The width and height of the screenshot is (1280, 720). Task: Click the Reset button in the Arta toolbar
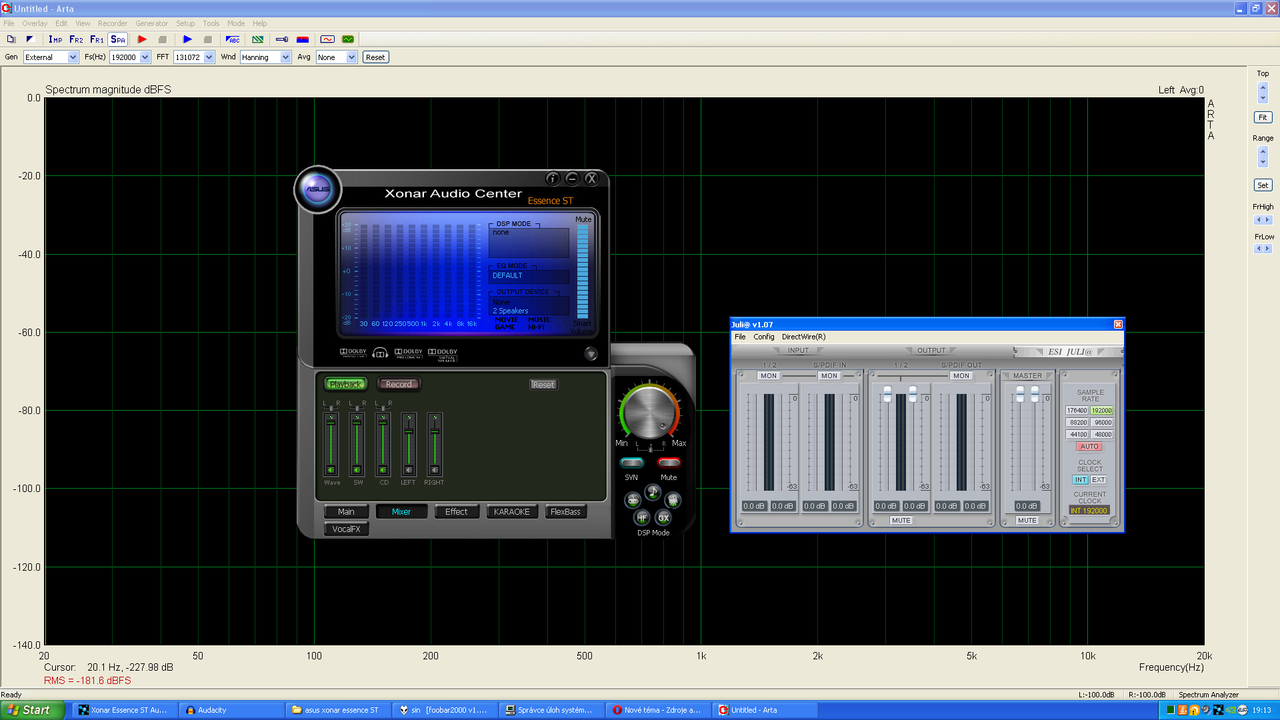tap(375, 57)
